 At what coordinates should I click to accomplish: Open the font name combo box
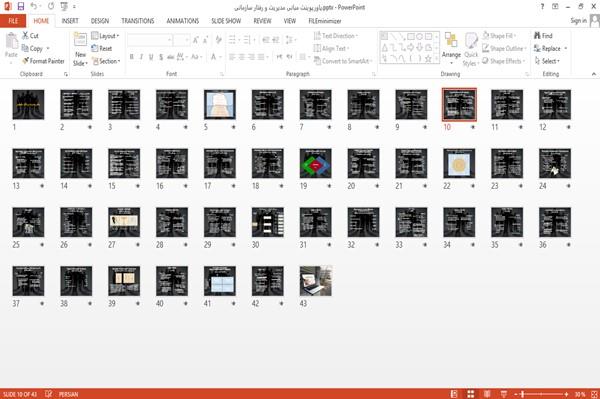point(150,40)
